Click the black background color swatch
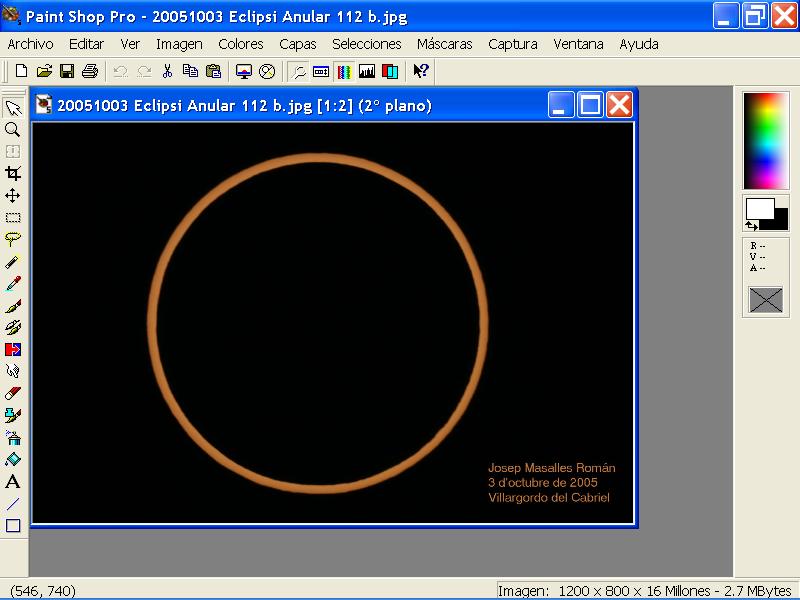 point(781,220)
